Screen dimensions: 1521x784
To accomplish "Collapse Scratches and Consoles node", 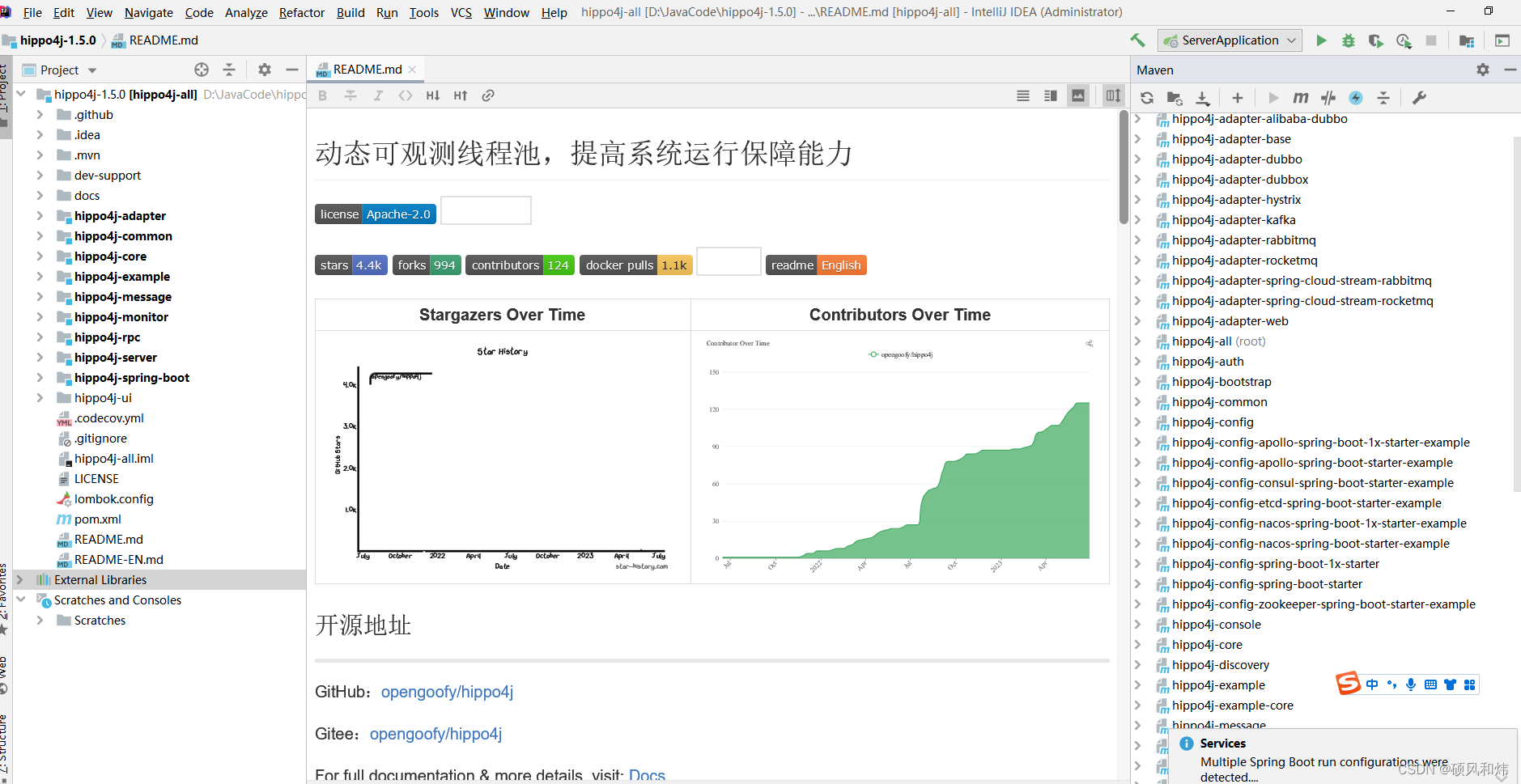I will pyautogui.click(x=20, y=600).
